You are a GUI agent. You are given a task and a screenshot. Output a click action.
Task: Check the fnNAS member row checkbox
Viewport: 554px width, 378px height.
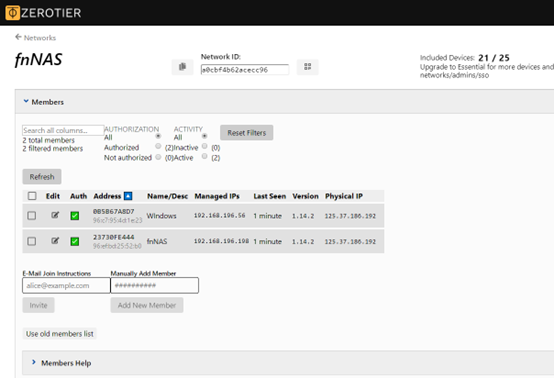pos(31,241)
